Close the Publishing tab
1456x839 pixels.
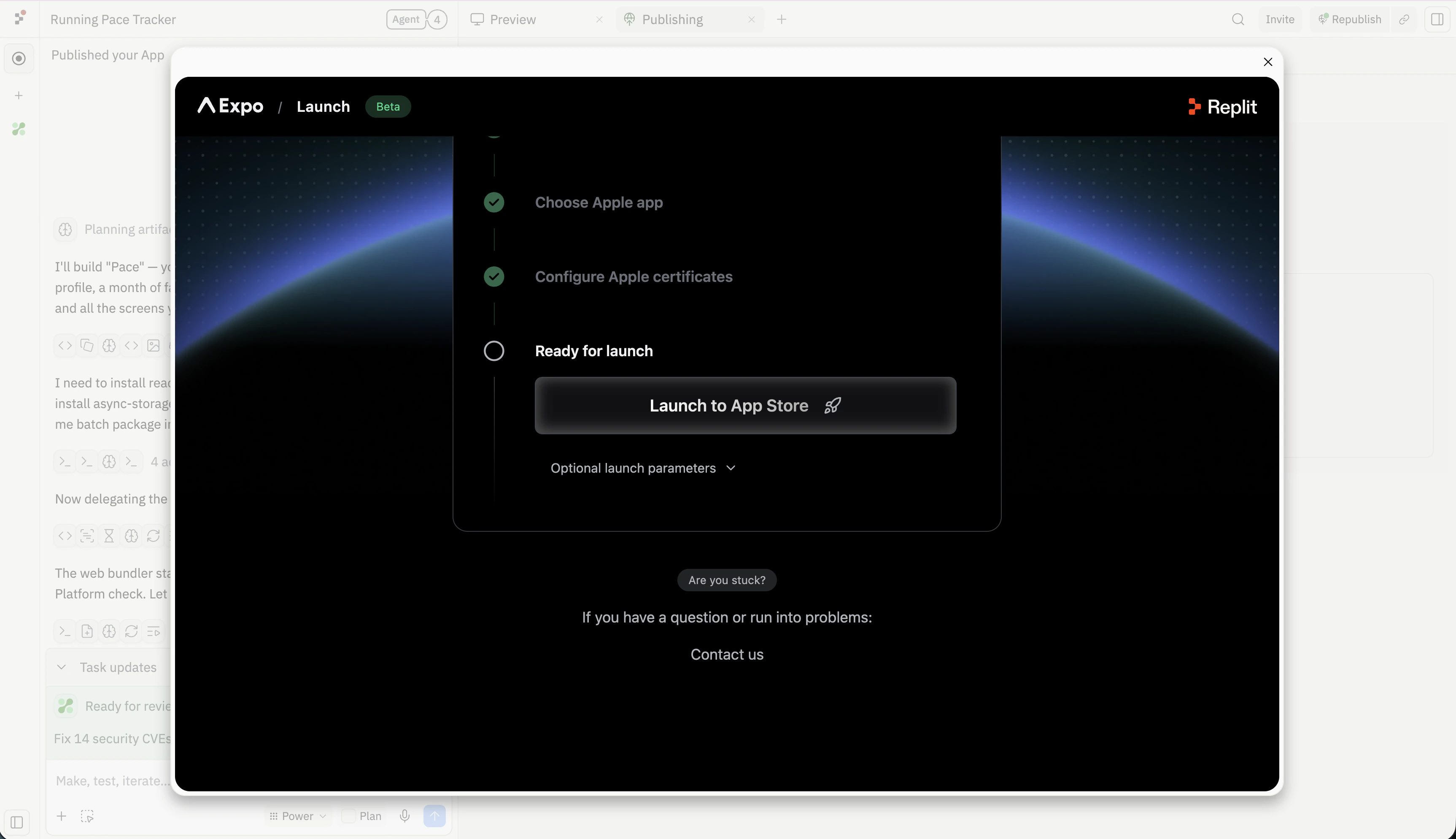(751, 19)
